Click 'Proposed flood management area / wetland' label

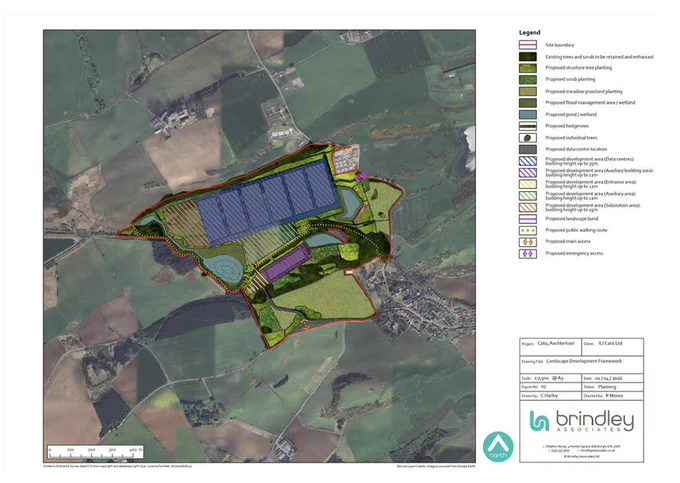590,103
